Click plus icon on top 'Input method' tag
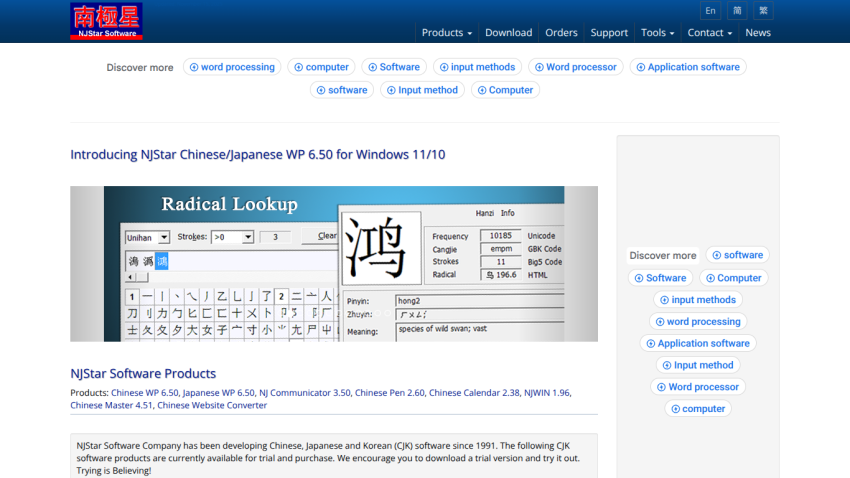 click(391, 90)
